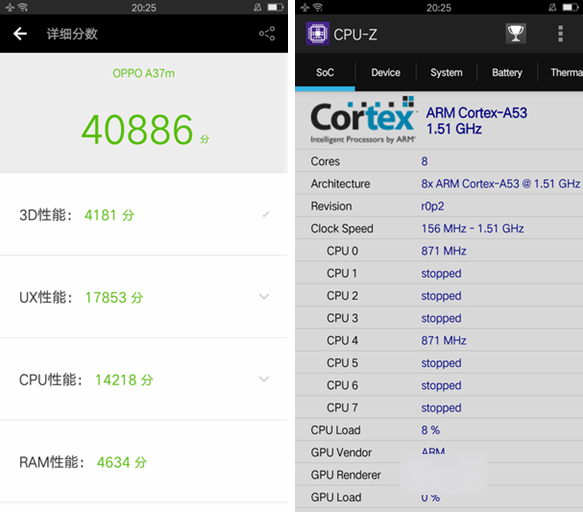Tap the CPU 5 stopped row
The width and height of the screenshot is (583, 512).
439,363
